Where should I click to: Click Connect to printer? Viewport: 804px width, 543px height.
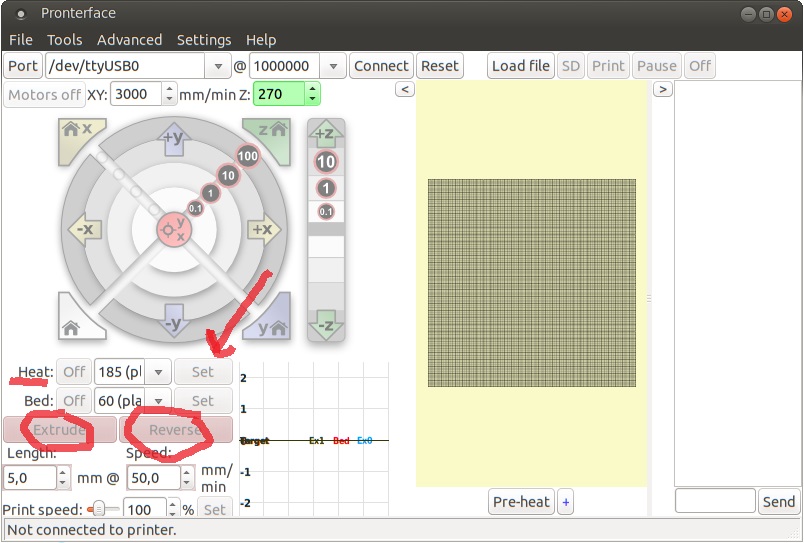pyautogui.click(x=381, y=66)
